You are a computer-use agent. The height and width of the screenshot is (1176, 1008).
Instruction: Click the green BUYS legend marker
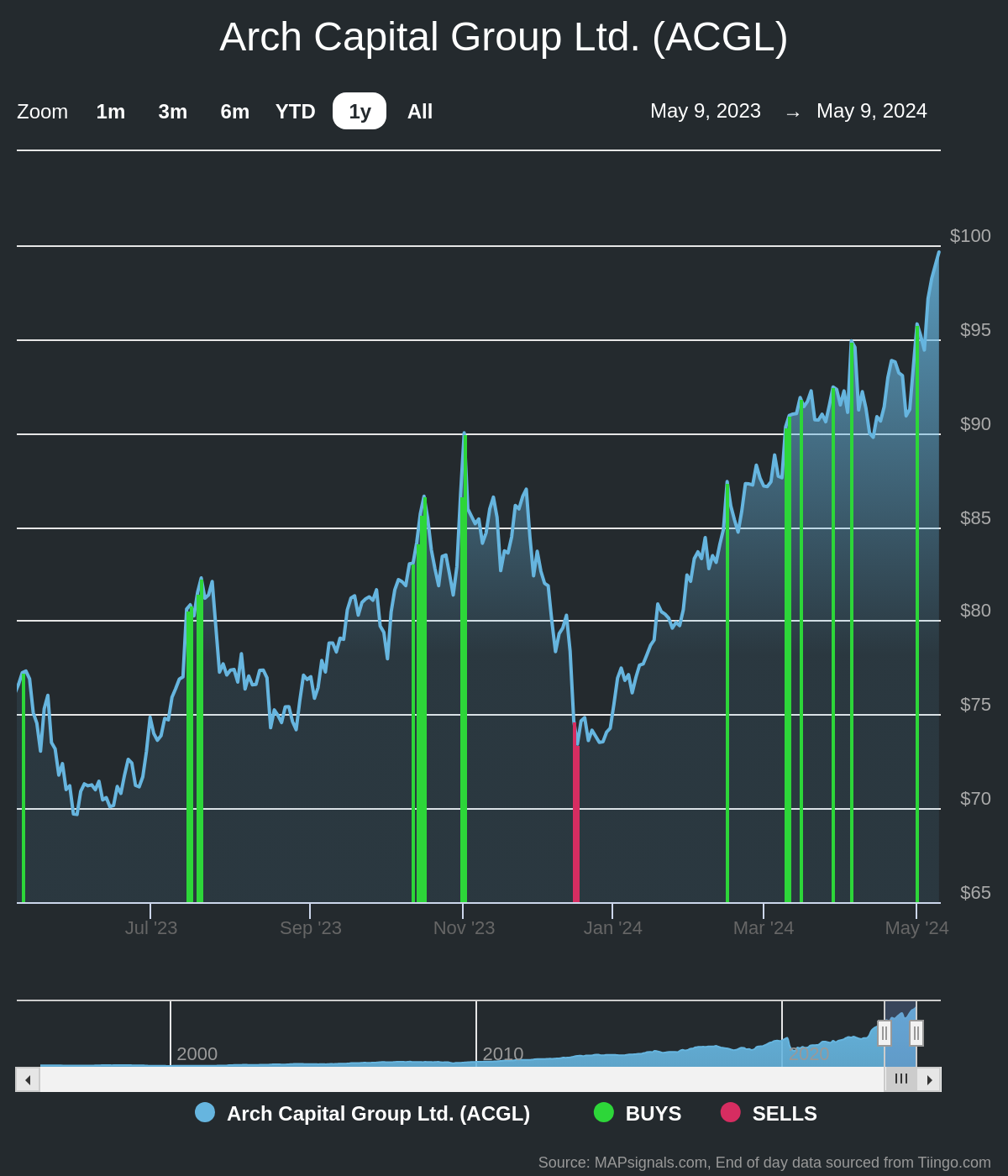tap(604, 1112)
